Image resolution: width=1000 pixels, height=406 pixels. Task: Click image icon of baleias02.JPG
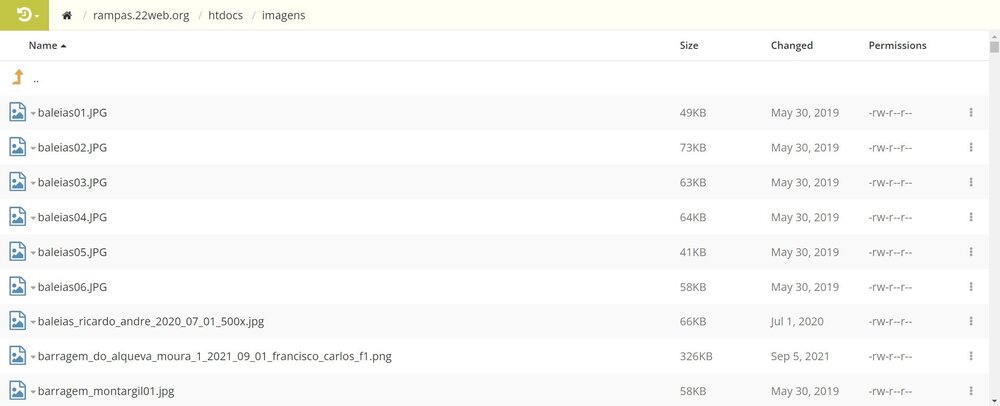click(x=18, y=147)
